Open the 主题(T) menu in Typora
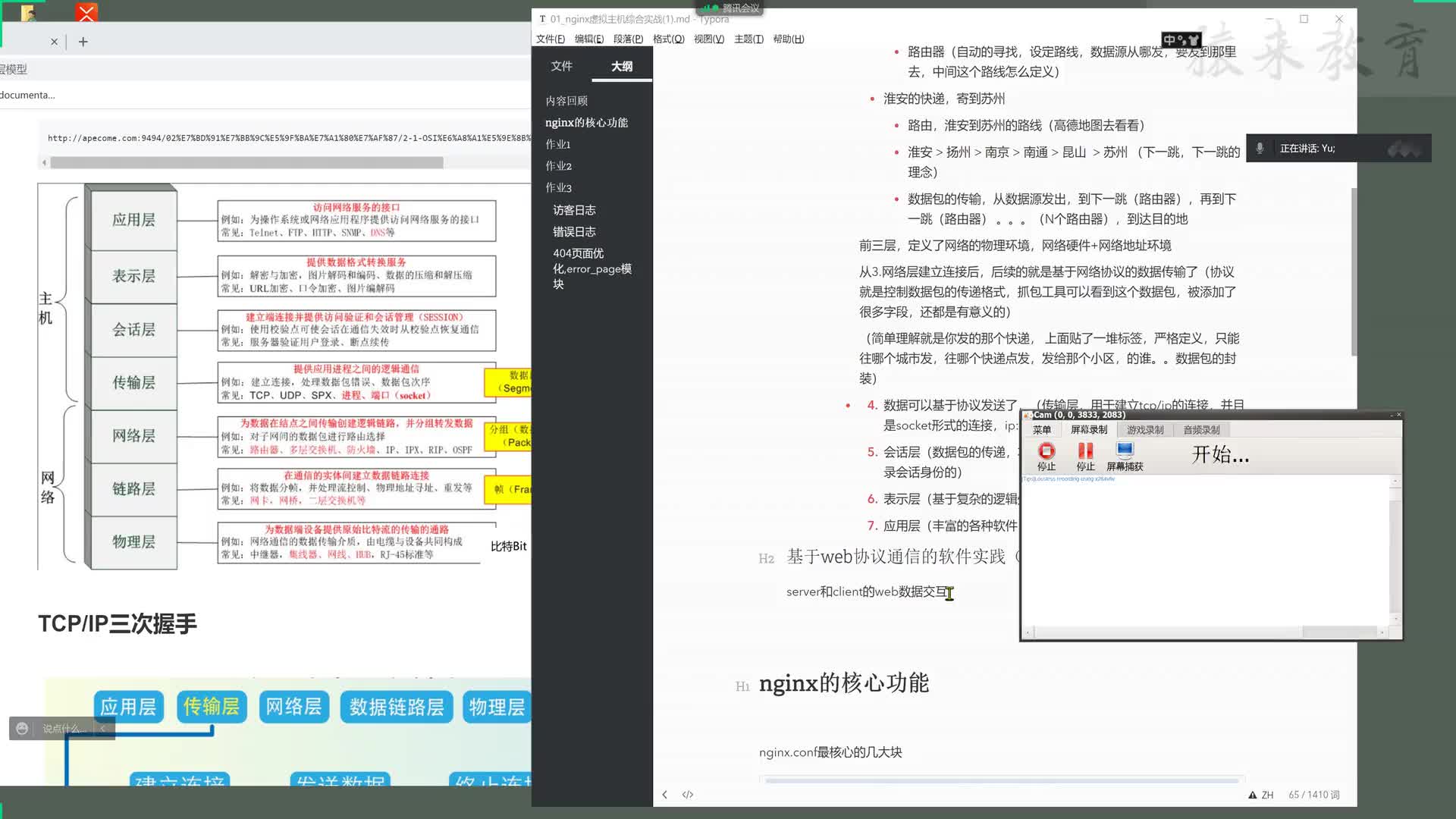The height and width of the screenshot is (819, 1456). [x=748, y=39]
